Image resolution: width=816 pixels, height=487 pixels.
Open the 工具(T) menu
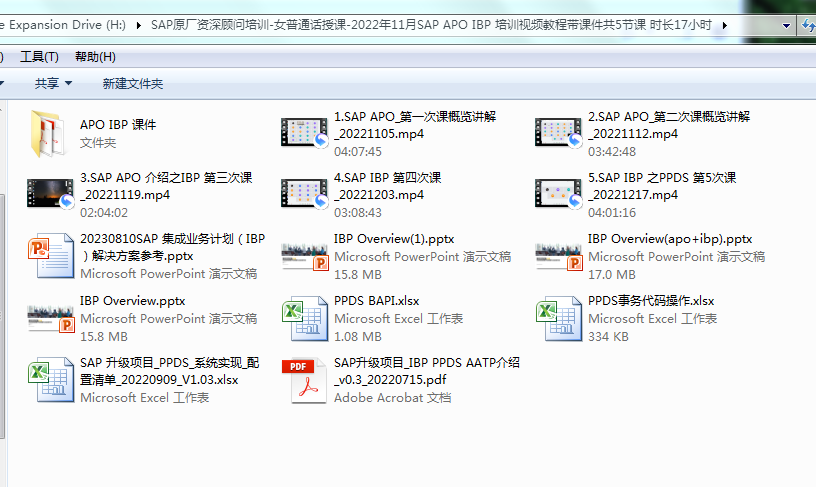click(x=39, y=57)
